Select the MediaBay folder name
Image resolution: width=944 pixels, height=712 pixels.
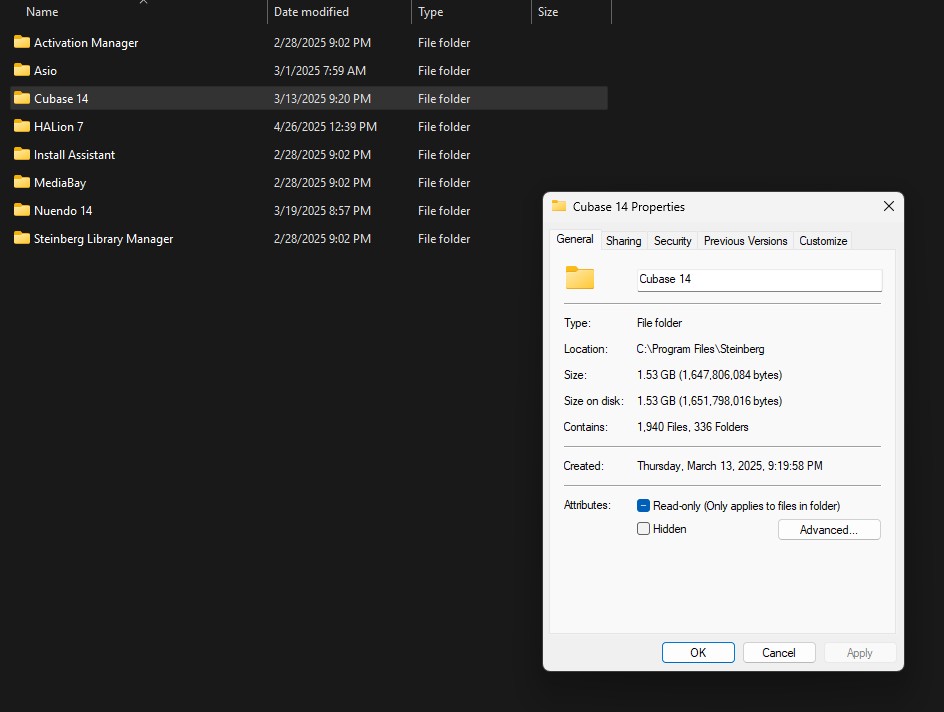pyautogui.click(x=60, y=182)
